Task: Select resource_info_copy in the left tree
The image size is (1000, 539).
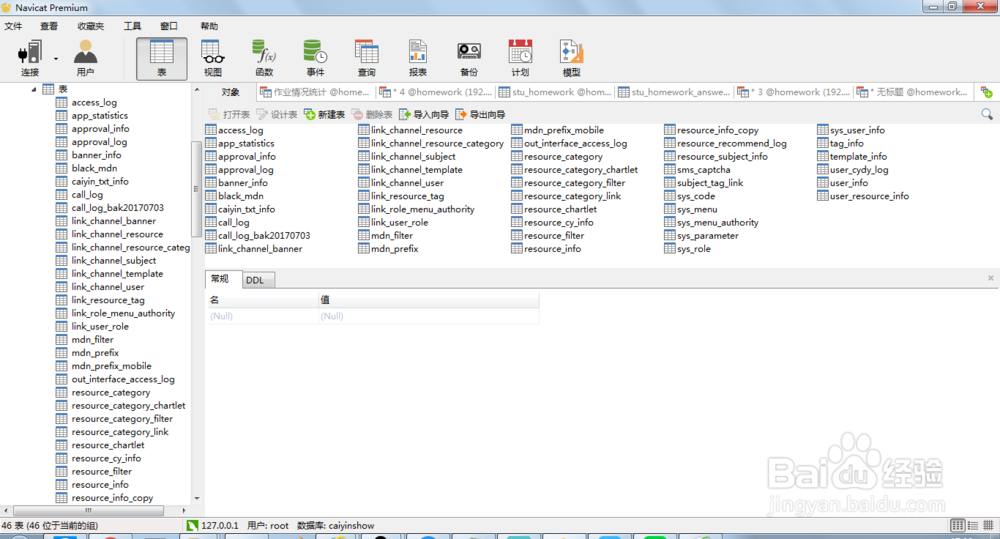Action: (112, 498)
